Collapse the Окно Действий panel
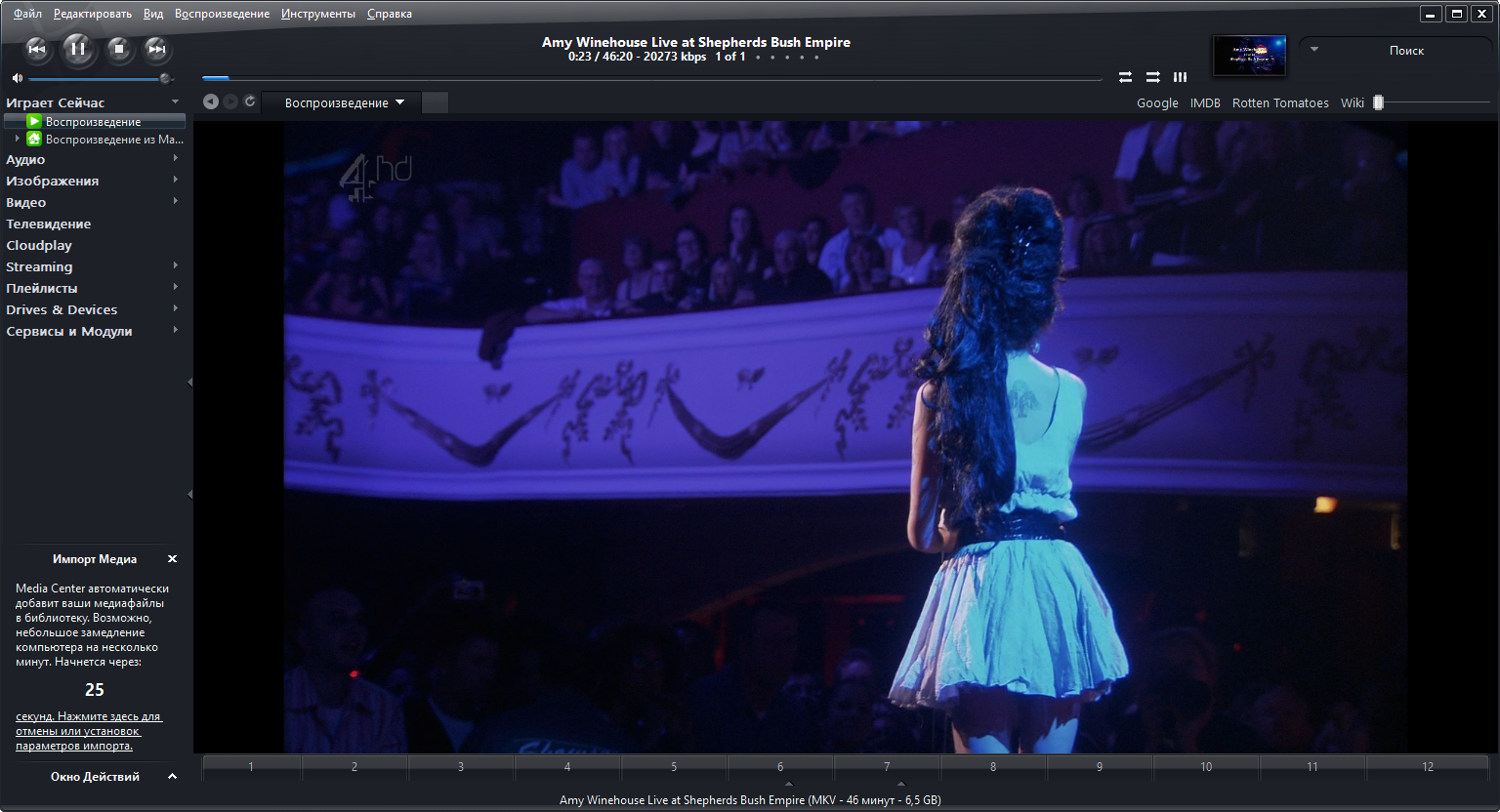This screenshot has width=1500, height=812. [172, 777]
